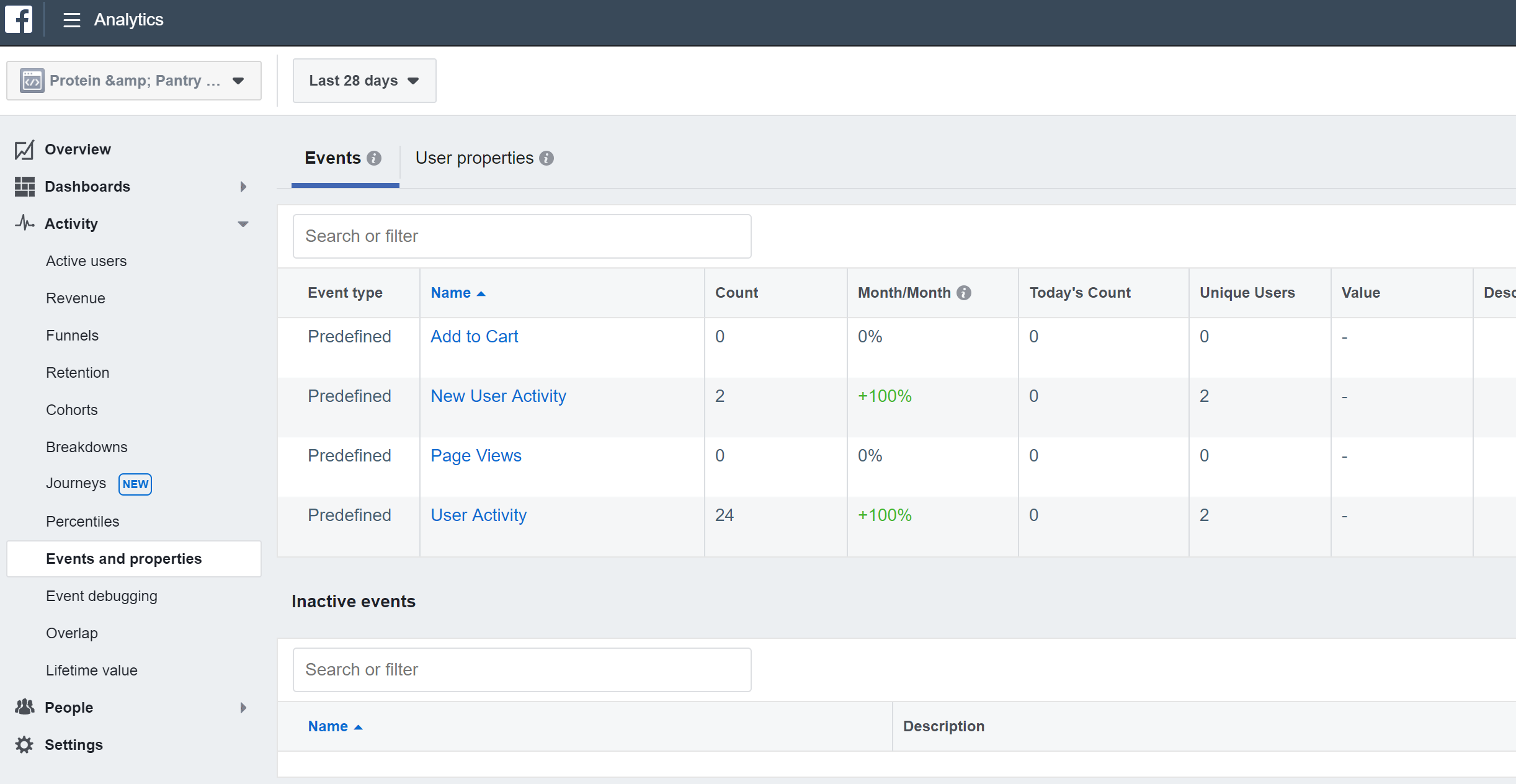
Task: Click the inactive events Search or filter field
Action: [x=522, y=670]
